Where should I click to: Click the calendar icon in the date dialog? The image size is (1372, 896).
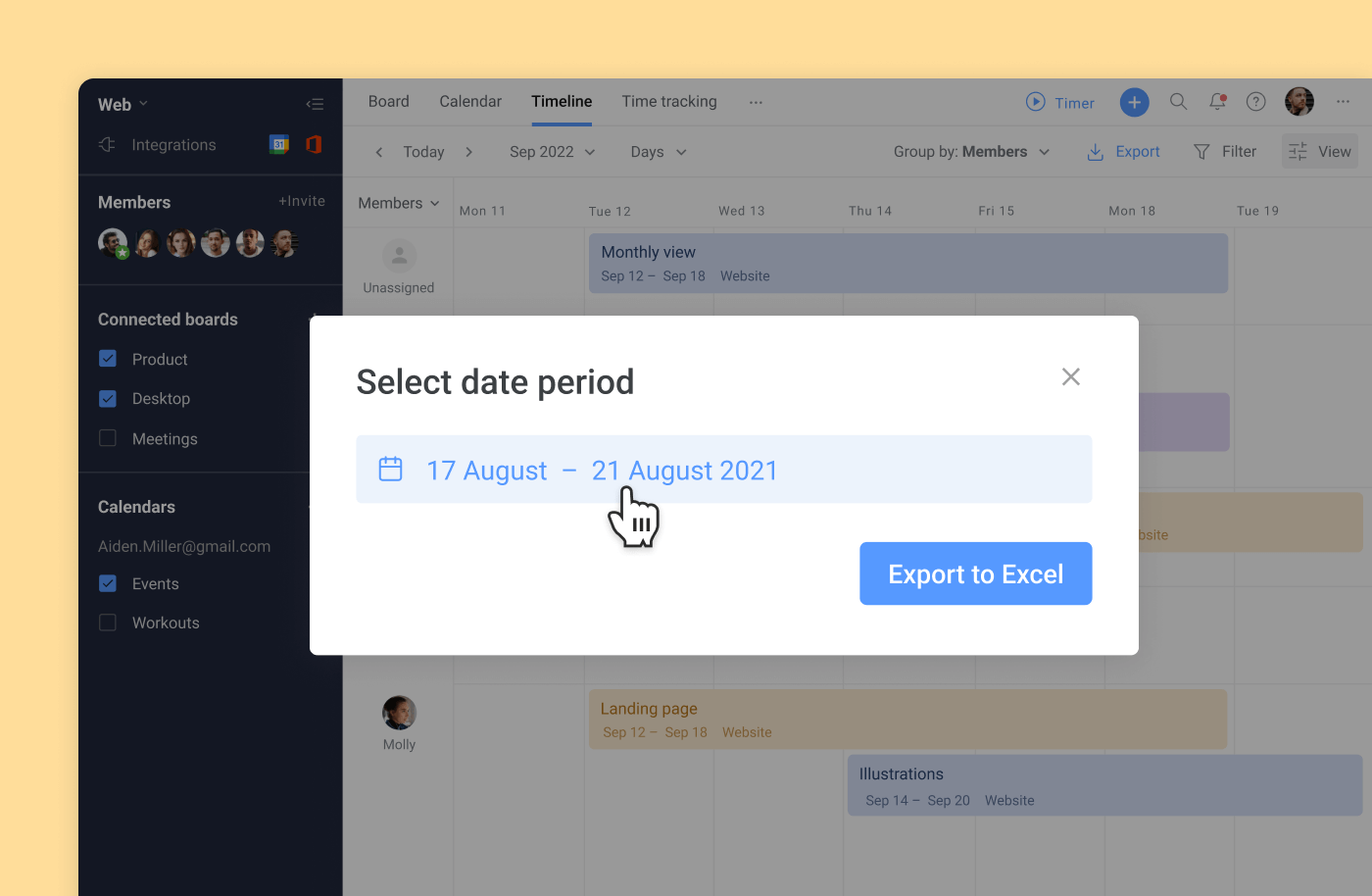390,470
